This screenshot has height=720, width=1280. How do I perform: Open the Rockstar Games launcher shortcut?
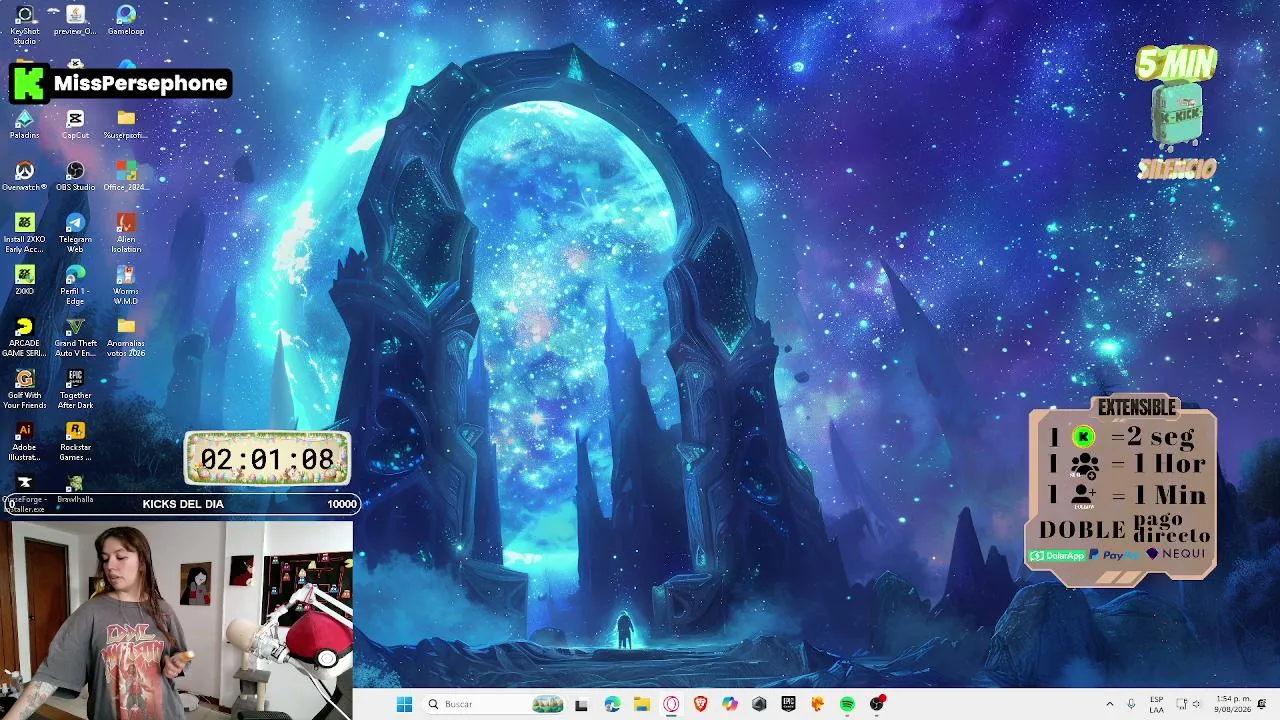75,441
